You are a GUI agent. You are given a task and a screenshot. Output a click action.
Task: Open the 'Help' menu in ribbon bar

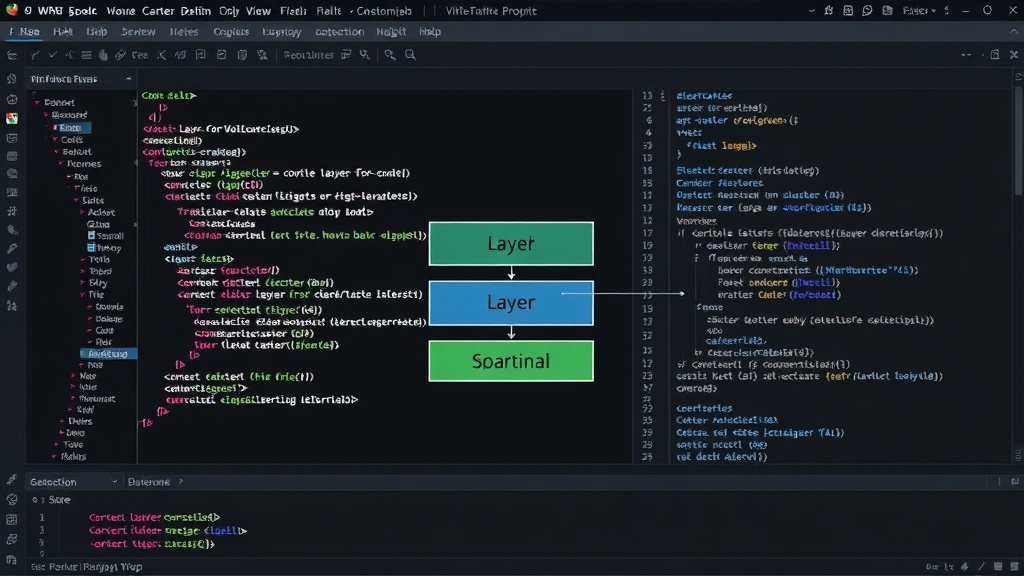[x=430, y=31]
